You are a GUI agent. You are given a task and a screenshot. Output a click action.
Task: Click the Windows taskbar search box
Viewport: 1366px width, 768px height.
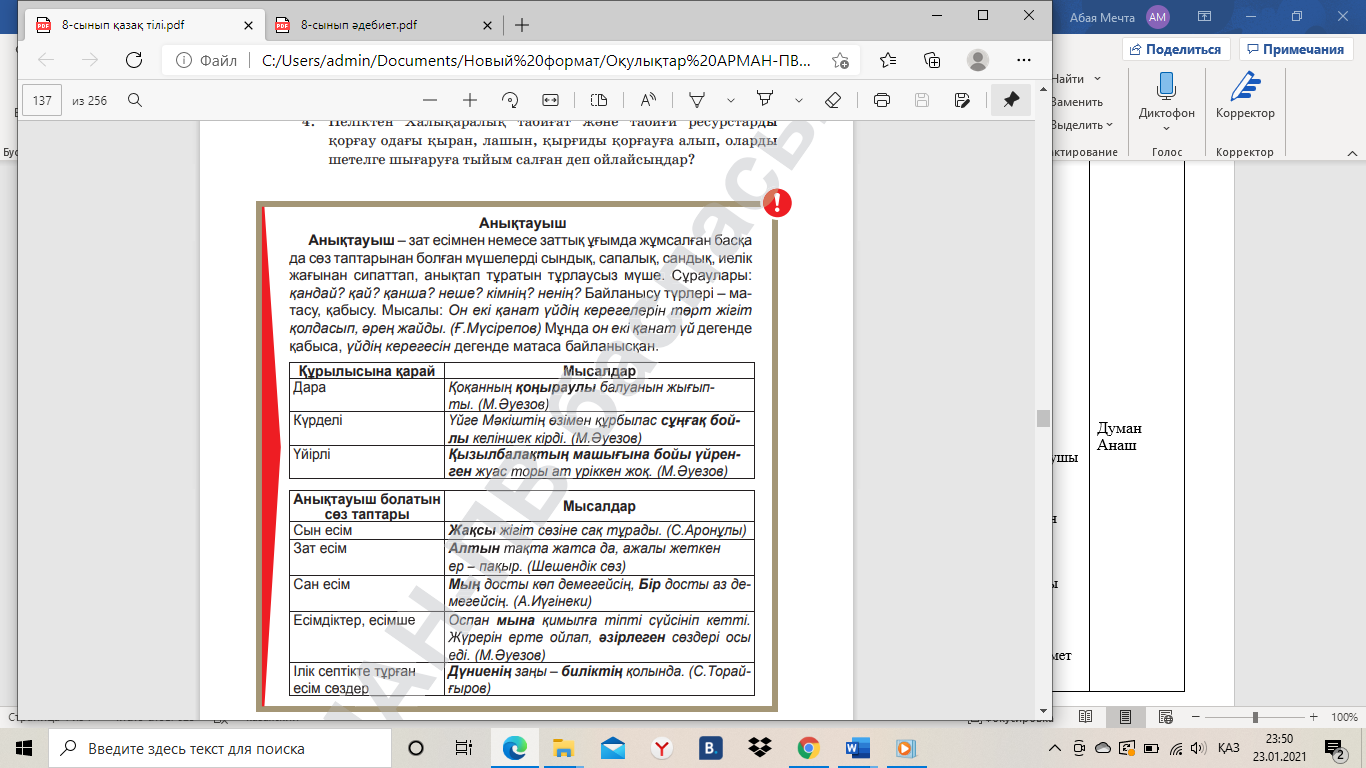coord(220,748)
